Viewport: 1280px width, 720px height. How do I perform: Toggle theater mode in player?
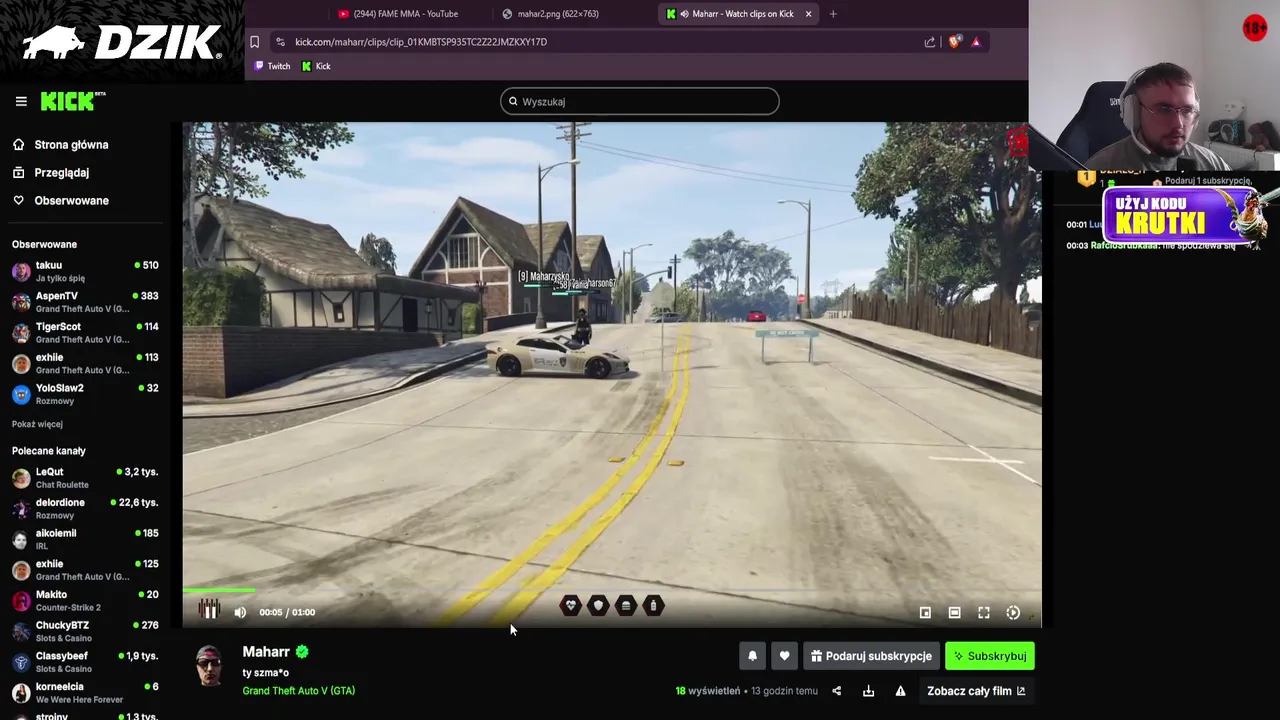(x=954, y=612)
